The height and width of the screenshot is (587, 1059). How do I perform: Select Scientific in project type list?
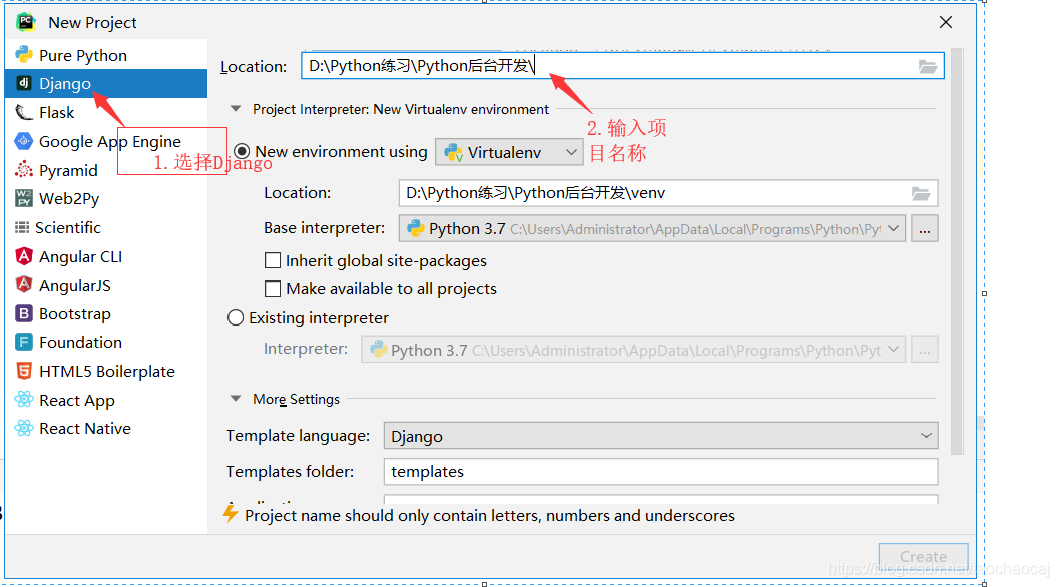click(106, 228)
